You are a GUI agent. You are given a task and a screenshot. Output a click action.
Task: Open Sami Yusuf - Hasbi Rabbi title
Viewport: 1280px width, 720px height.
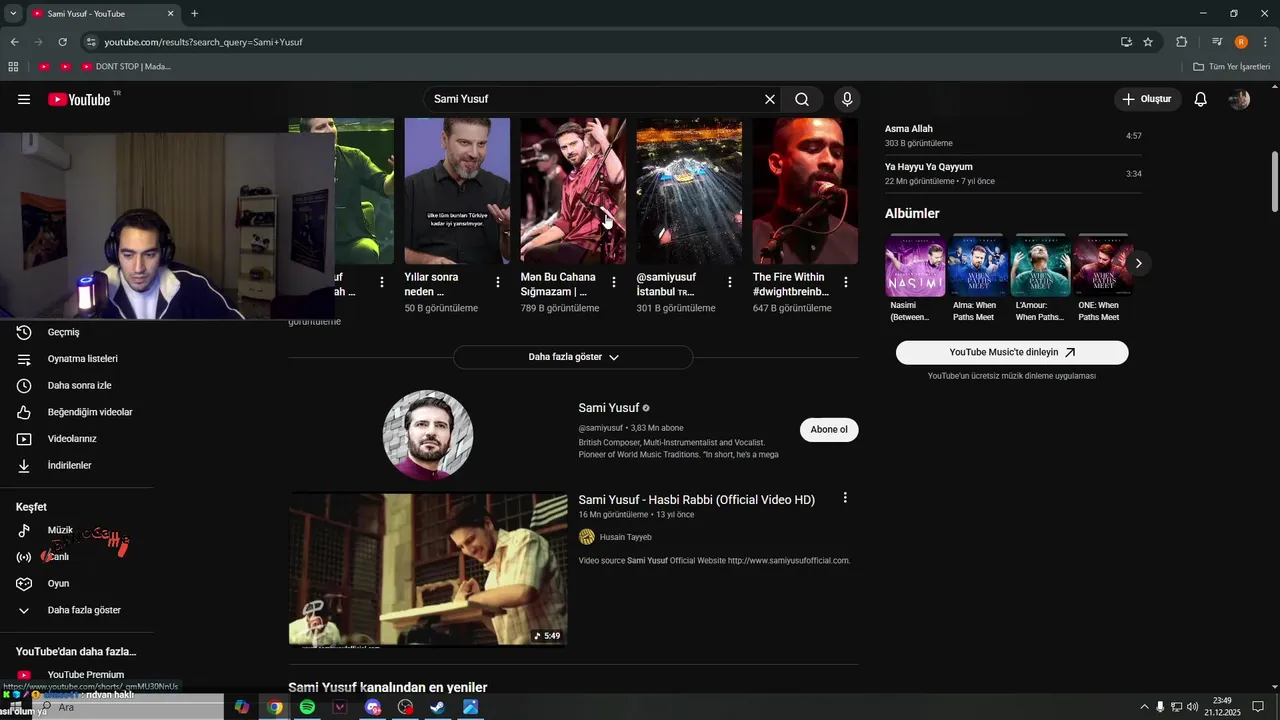696,500
